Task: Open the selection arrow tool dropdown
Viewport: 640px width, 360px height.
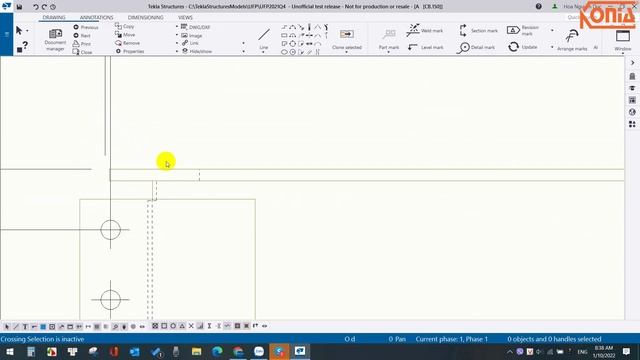Action: click(x=27, y=31)
